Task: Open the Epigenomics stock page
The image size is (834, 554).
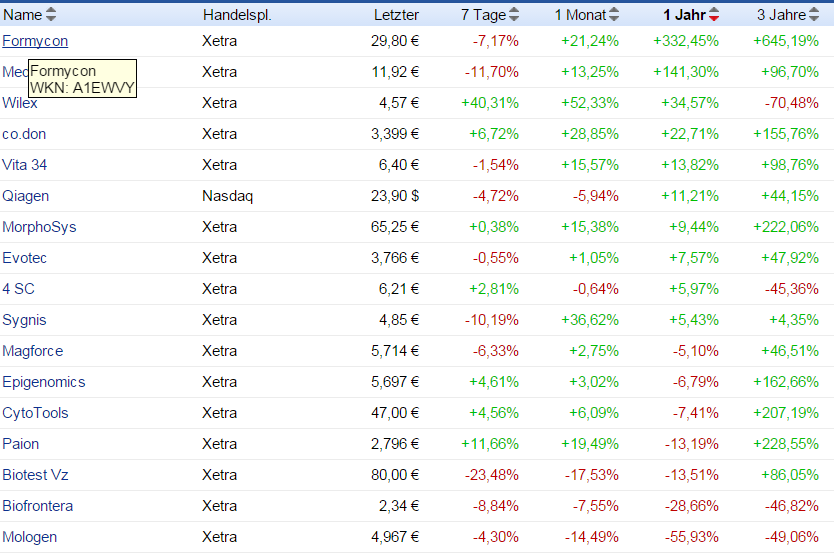Action: point(44,382)
